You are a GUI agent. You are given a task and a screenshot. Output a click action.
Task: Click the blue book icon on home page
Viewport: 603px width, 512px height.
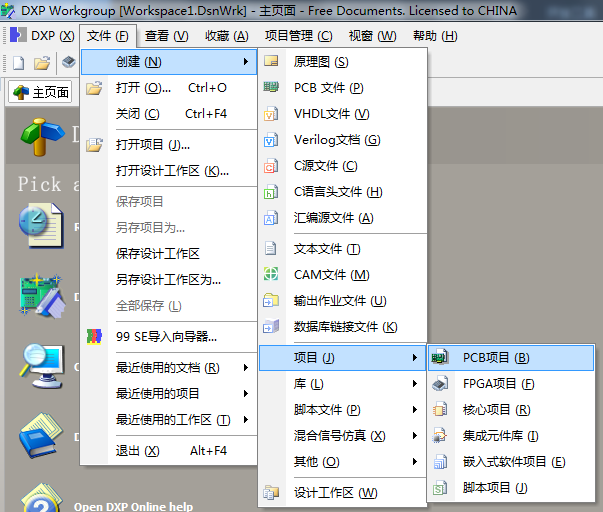pos(41,435)
